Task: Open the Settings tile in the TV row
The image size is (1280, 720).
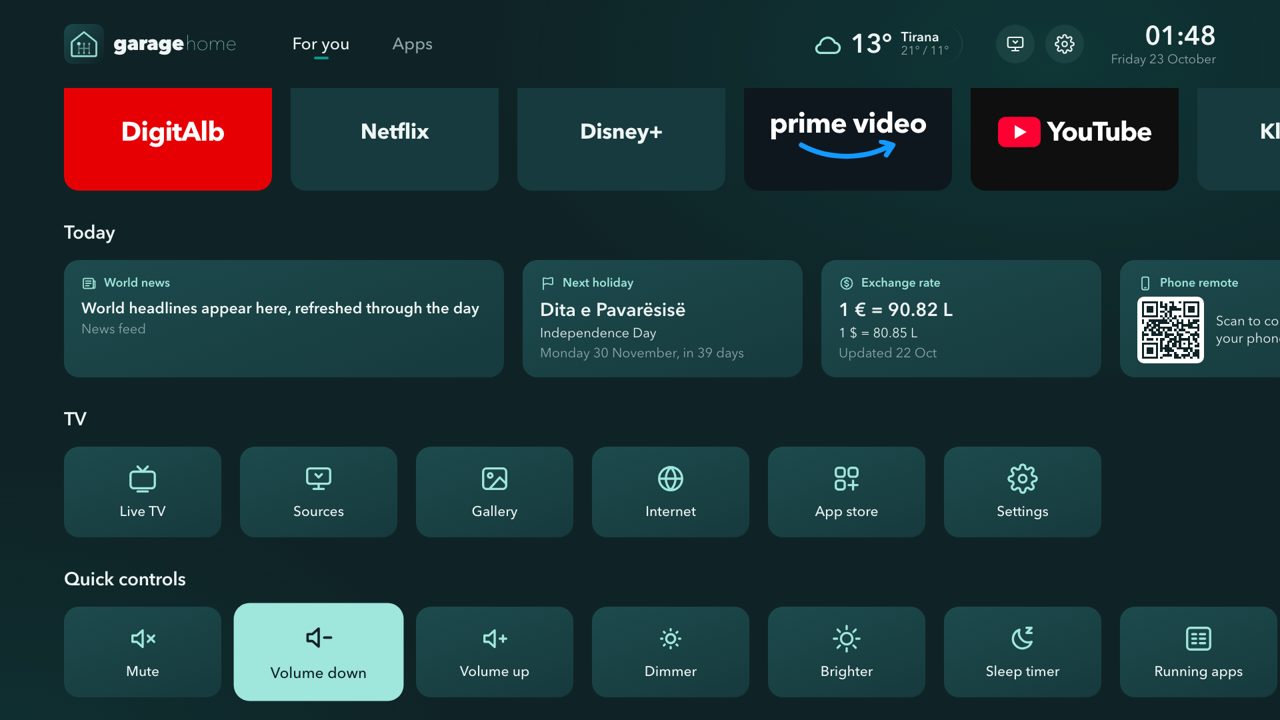Action: [1022, 492]
